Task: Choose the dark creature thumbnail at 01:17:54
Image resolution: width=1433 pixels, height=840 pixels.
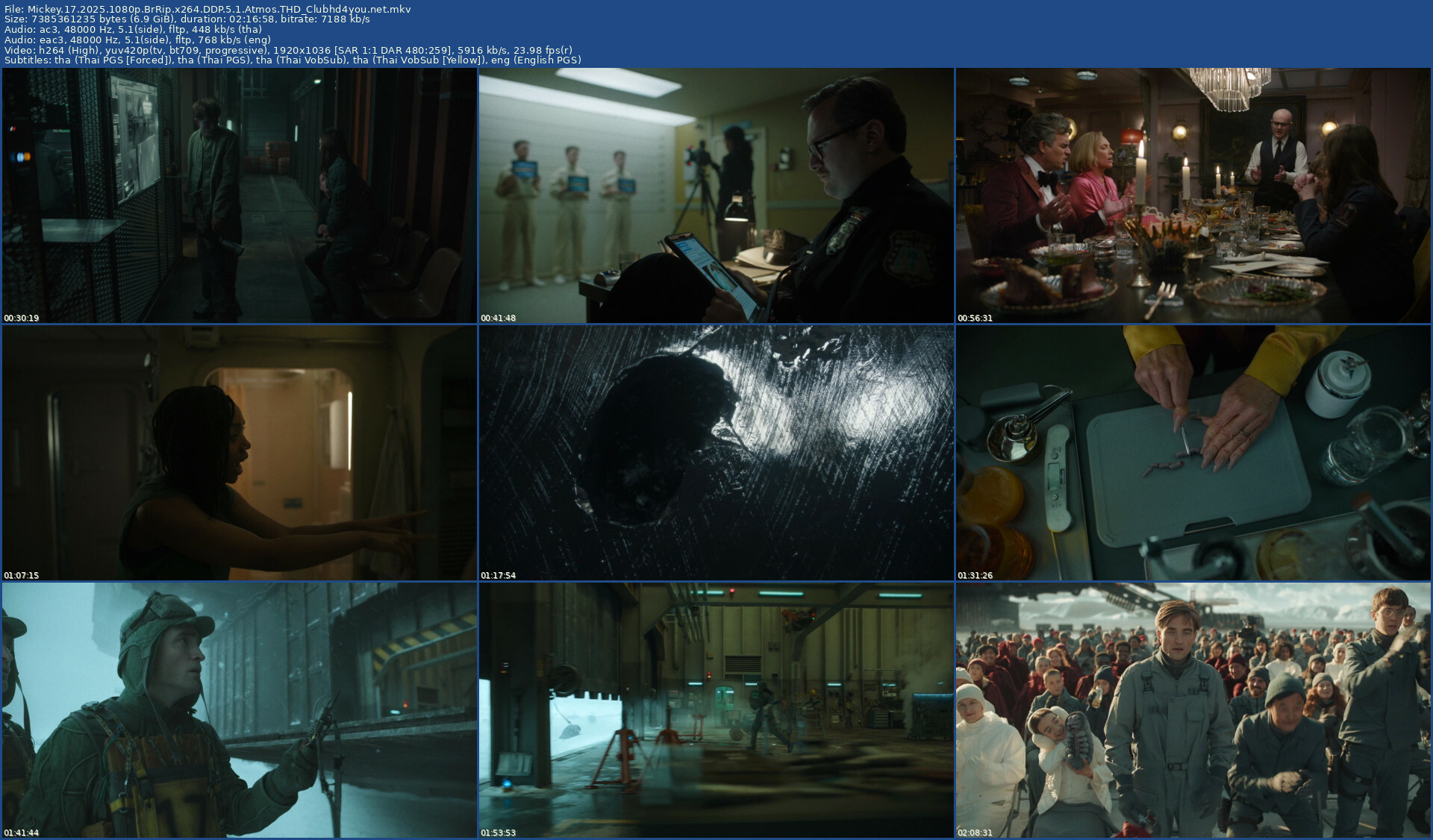Action: (716, 453)
